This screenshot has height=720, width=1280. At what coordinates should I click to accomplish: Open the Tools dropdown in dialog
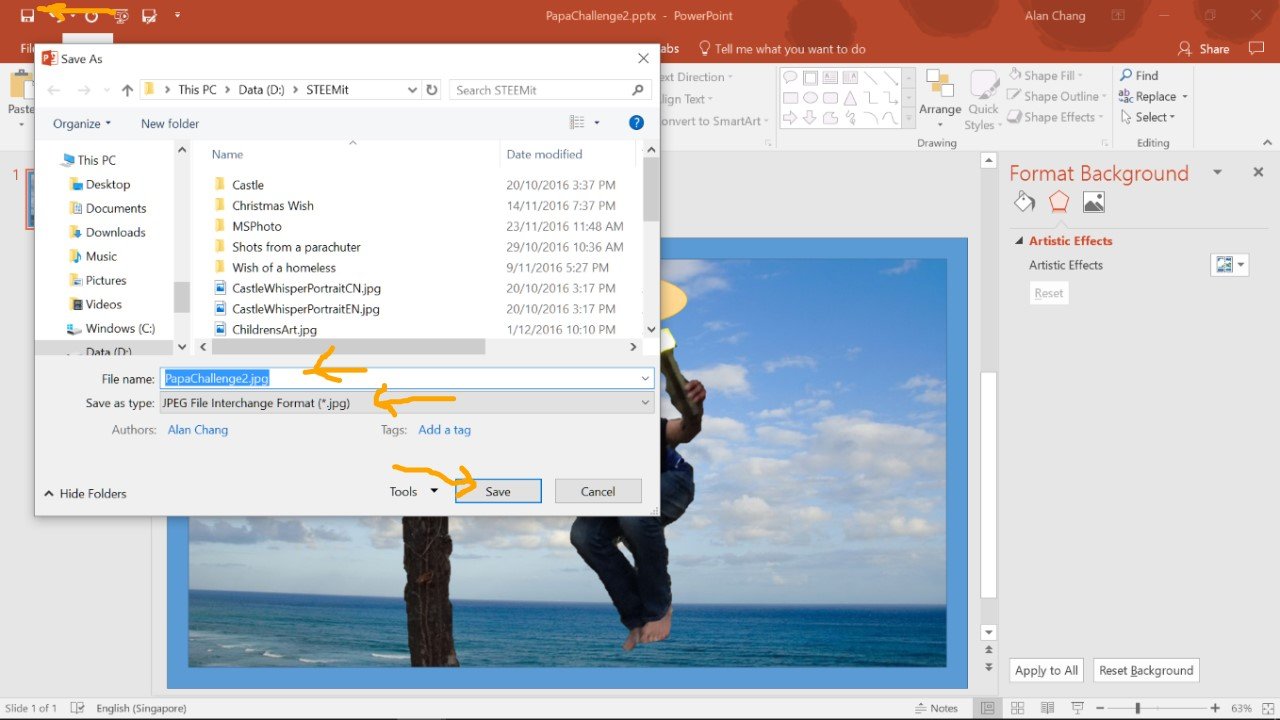(x=414, y=491)
